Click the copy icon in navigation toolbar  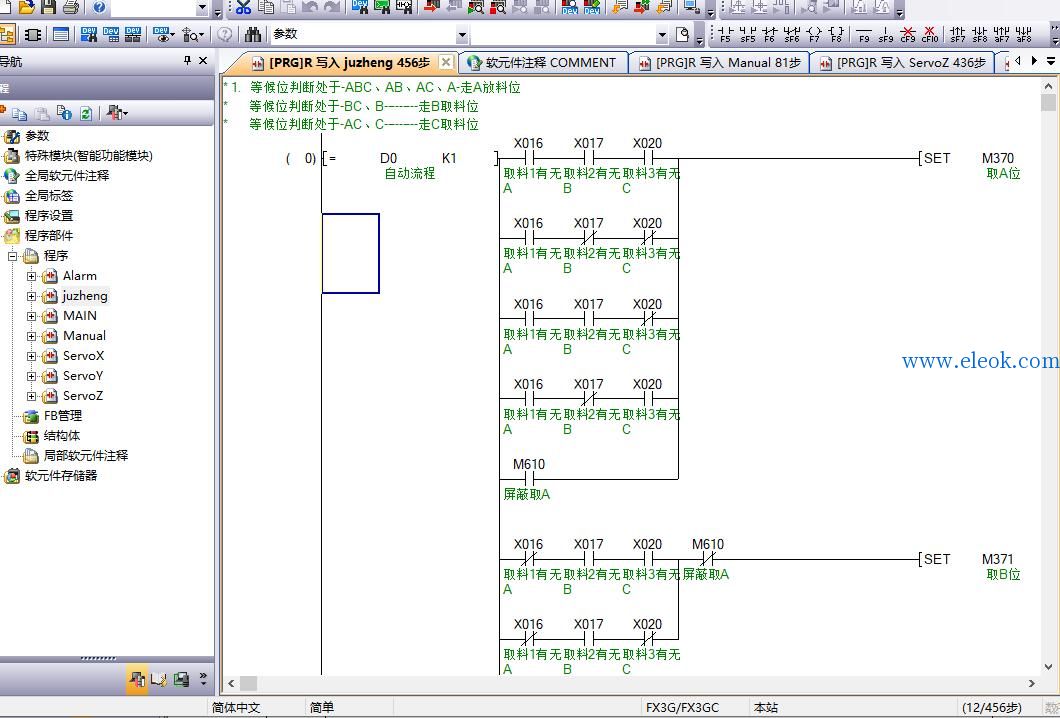(x=20, y=113)
